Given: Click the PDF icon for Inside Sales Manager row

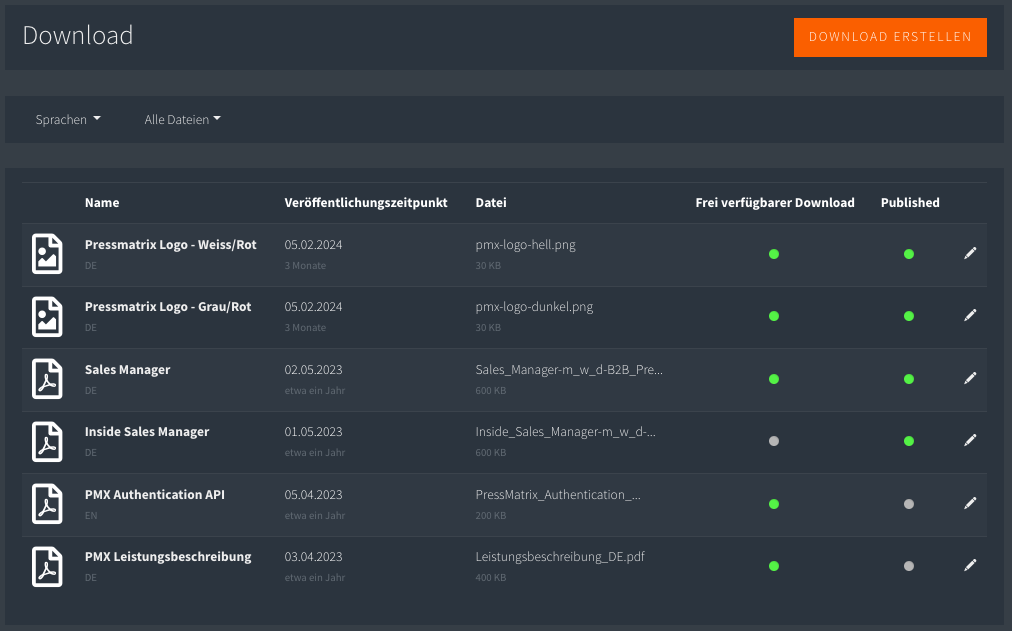Looking at the screenshot, I should point(47,442).
